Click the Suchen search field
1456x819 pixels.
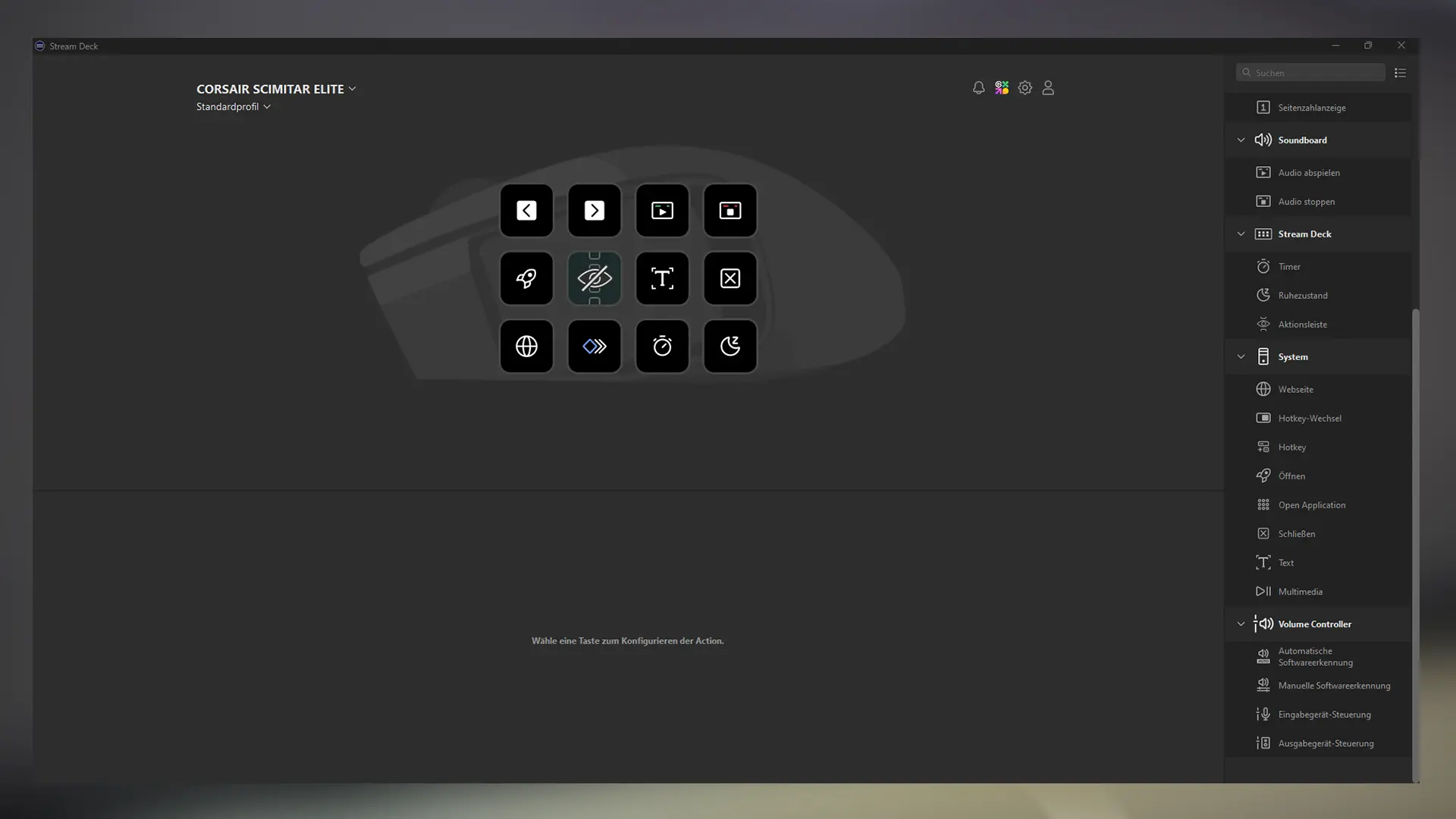[x=1316, y=73]
